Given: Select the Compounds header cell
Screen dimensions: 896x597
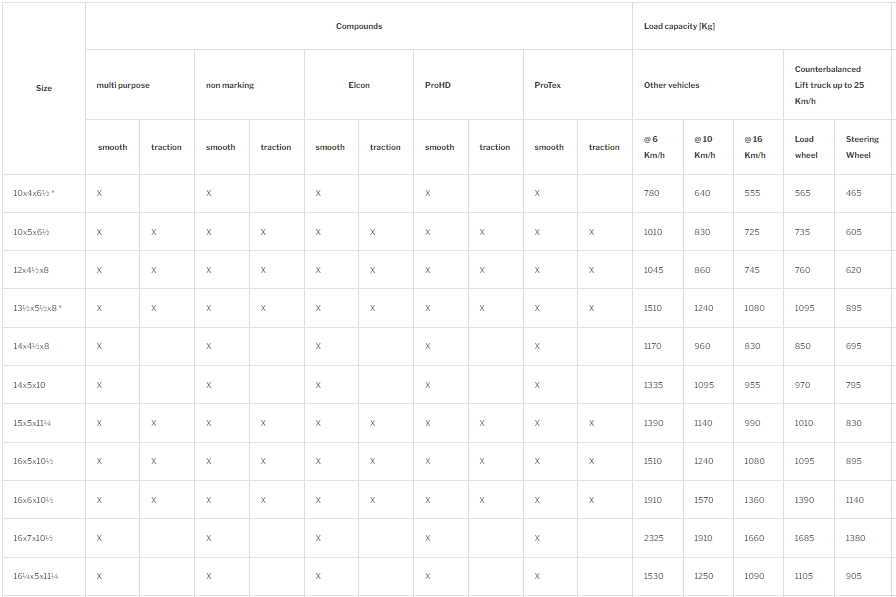Looking at the screenshot, I should point(358,26).
